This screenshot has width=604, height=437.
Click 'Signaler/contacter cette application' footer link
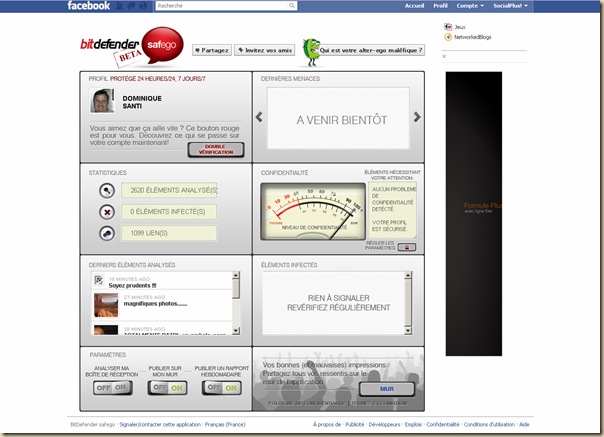[x=160, y=424]
